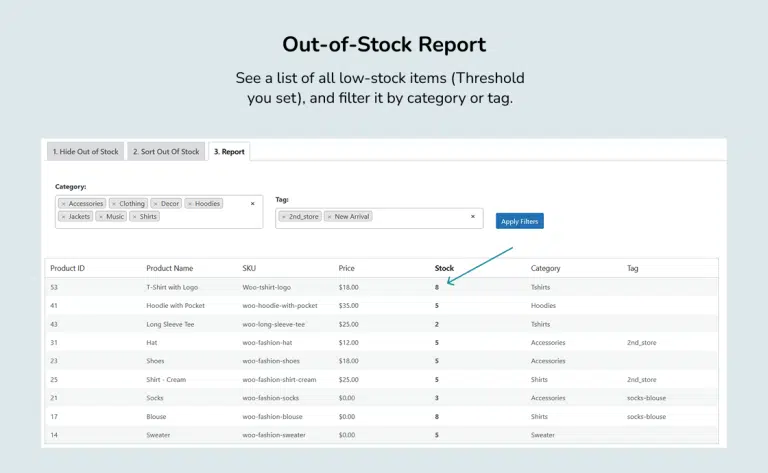Remove the New Arrival tag chip
Screen dimensions: 768x473
pos(330,216)
